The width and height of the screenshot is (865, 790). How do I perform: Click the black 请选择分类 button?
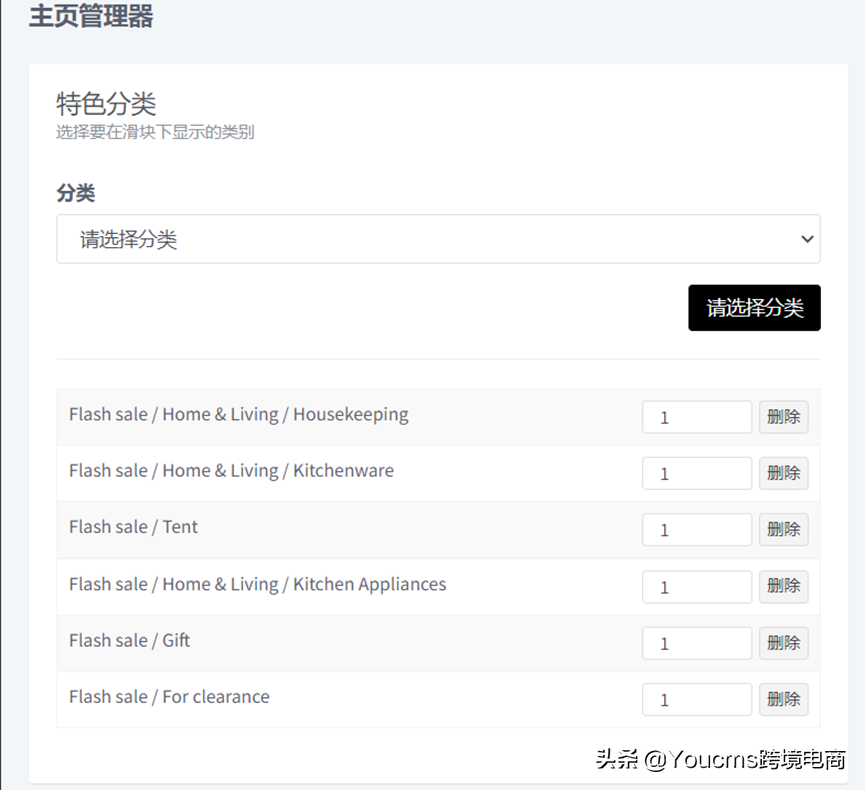tap(754, 308)
